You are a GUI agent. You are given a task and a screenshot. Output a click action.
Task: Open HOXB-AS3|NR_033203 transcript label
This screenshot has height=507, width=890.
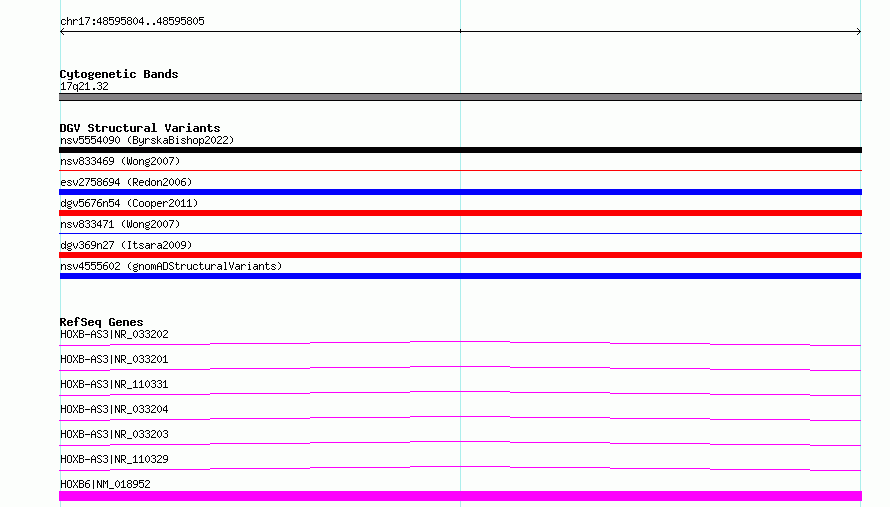click(114, 434)
